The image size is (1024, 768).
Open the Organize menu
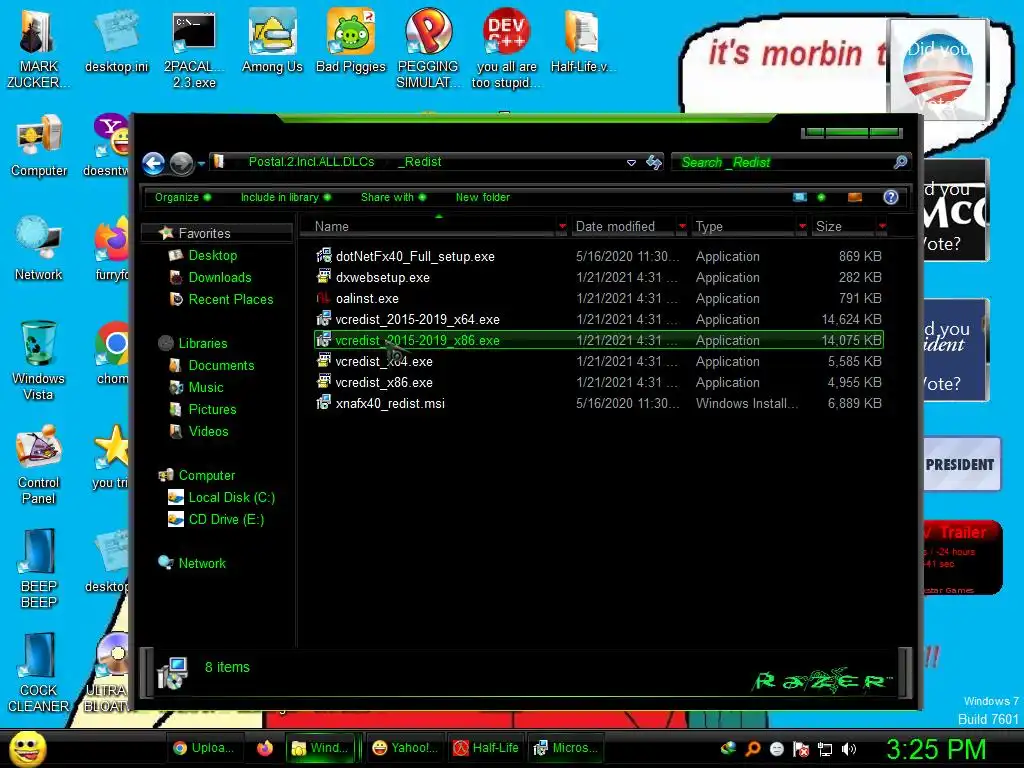tap(182, 197)
